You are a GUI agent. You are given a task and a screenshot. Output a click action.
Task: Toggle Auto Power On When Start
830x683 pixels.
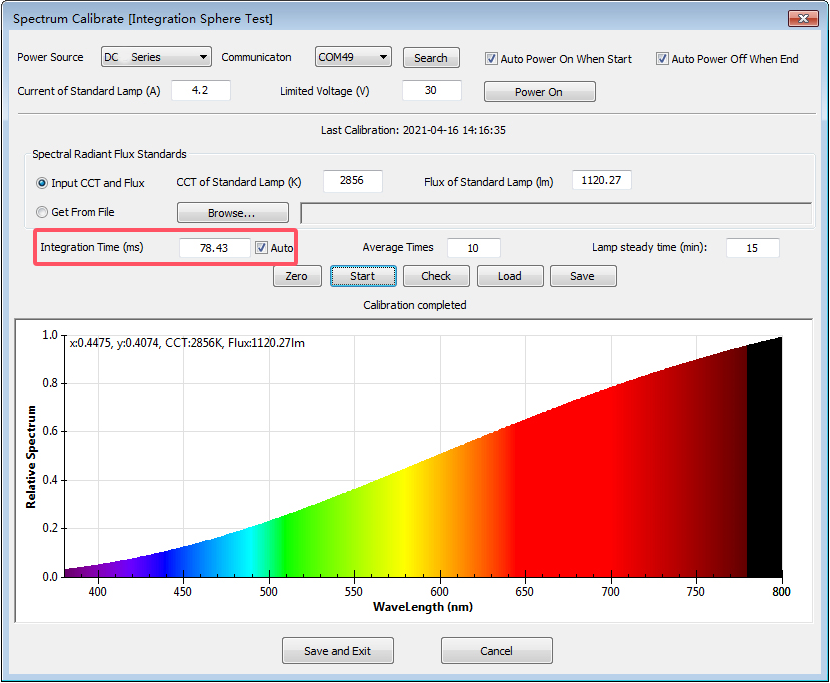coord(491,59)
